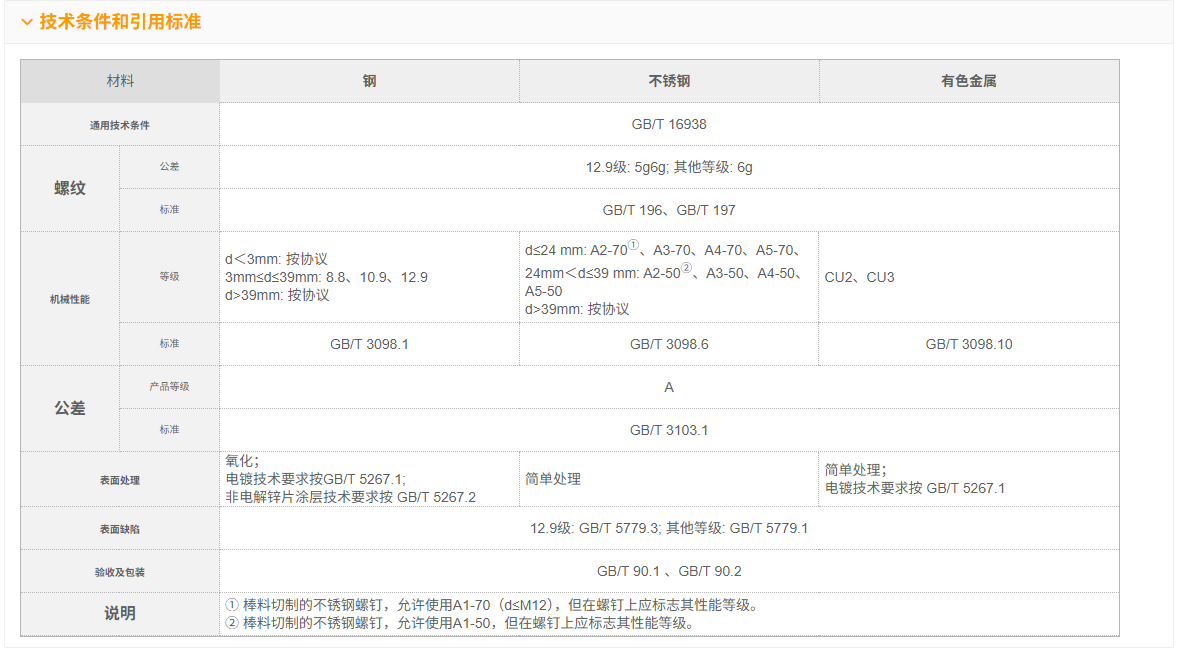Click the GB/T 90.1、GB/T 90.2 cell

coord(669,571)
